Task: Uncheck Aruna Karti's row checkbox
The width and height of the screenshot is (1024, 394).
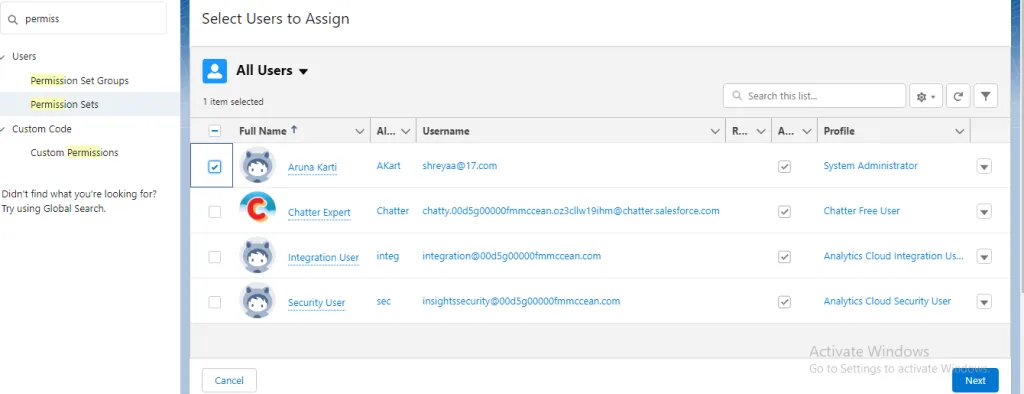Action: (x=214, y=167)
